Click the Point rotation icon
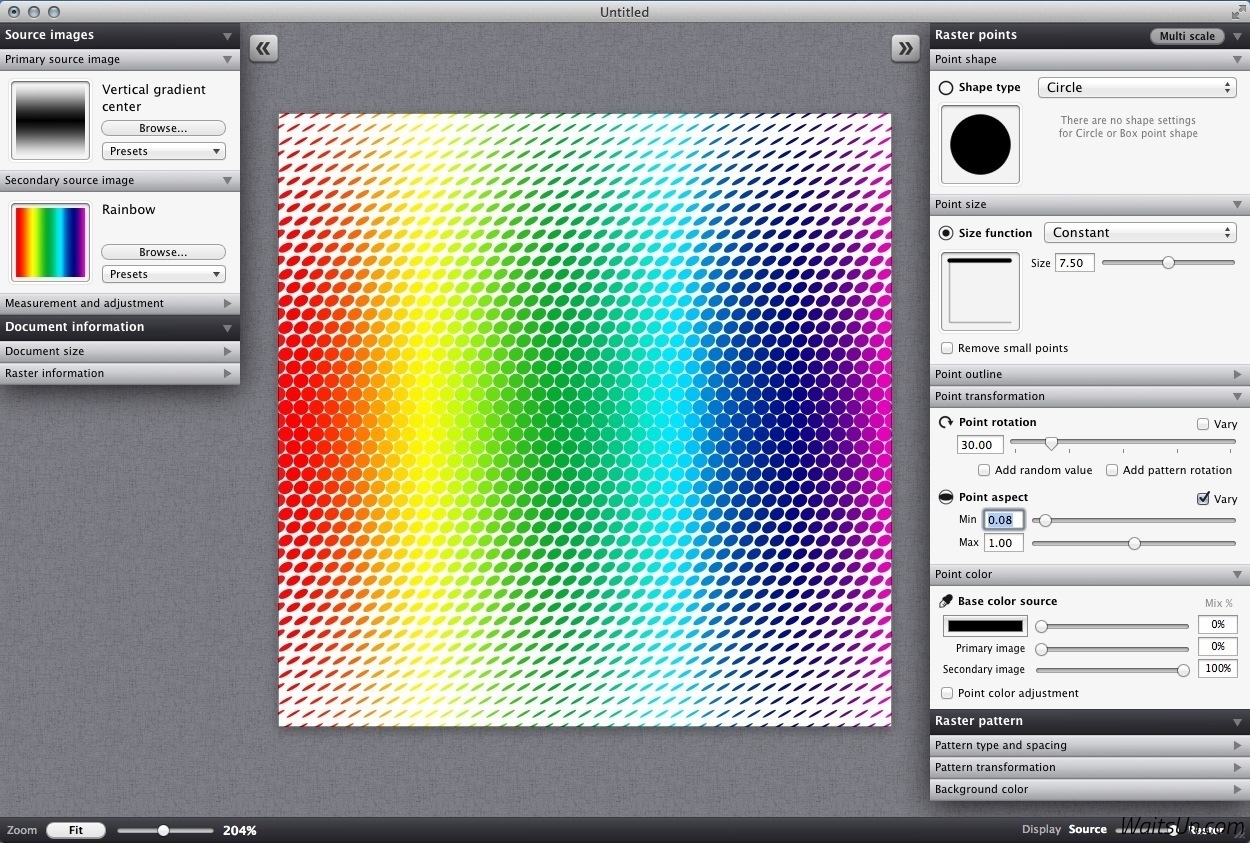 click(946, 422)
